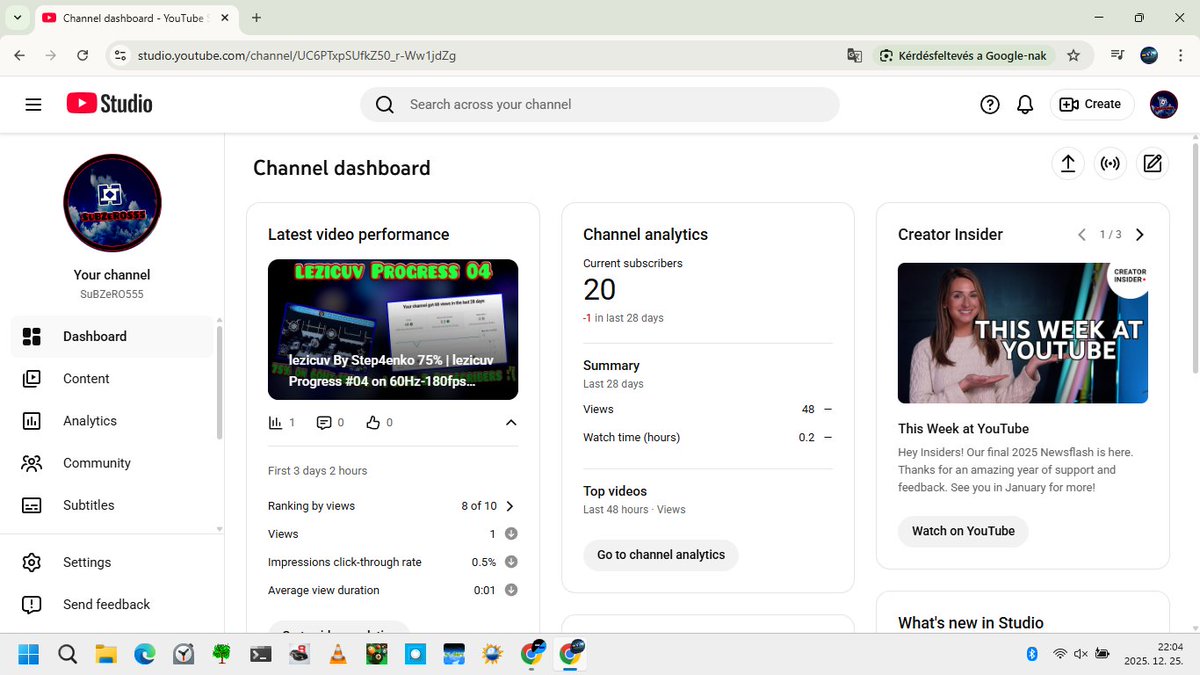Click the taskbar clock and date
The width and height of the screenshot is (1200, 675).
tap(1152, 654)
